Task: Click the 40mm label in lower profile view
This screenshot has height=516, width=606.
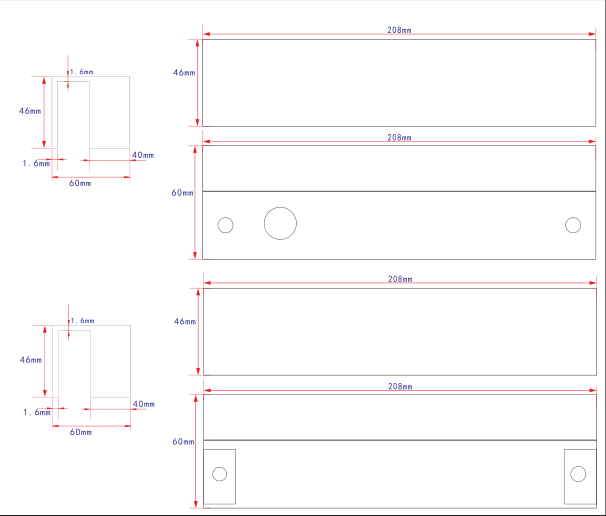Action: pyautogui.click(x=144, y=404)
